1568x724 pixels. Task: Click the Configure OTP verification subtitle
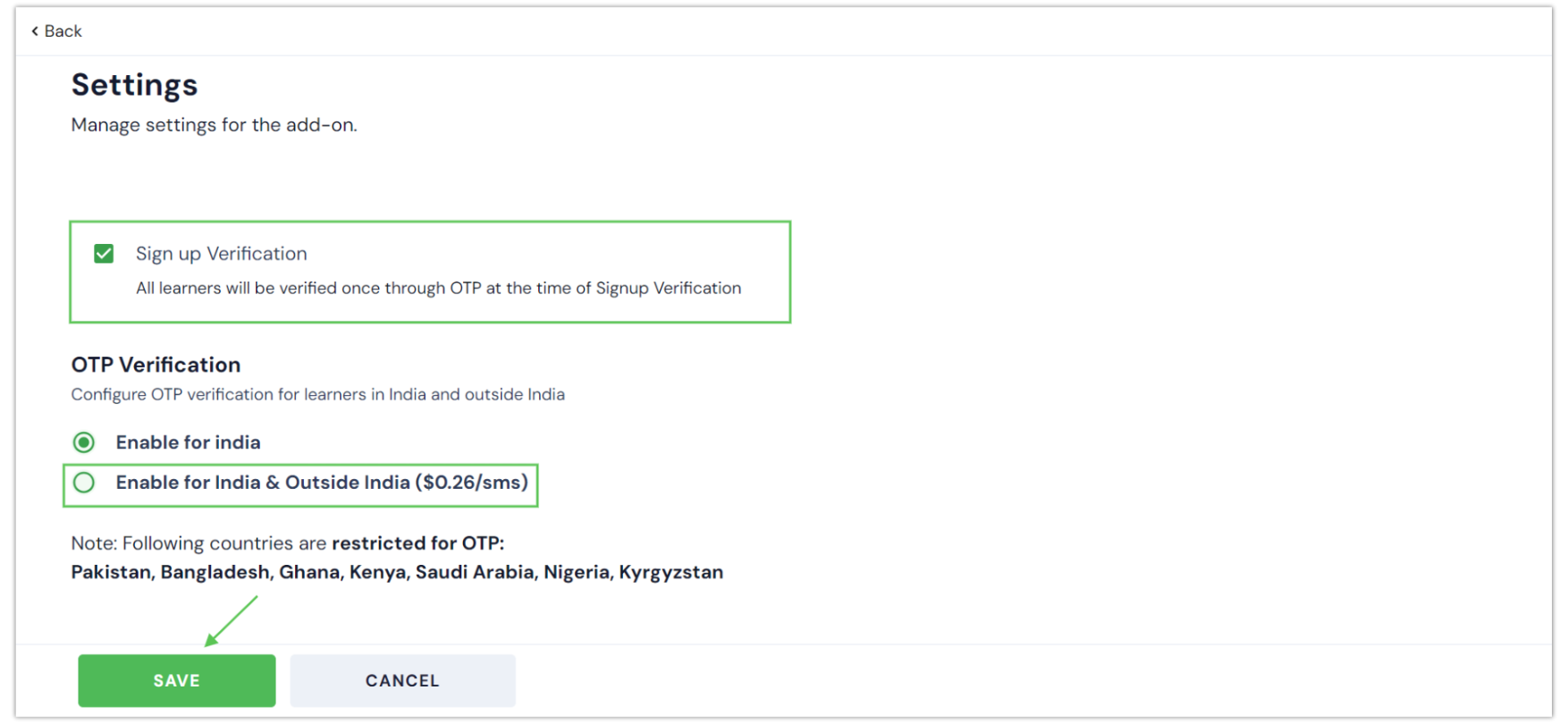point(318,394)
